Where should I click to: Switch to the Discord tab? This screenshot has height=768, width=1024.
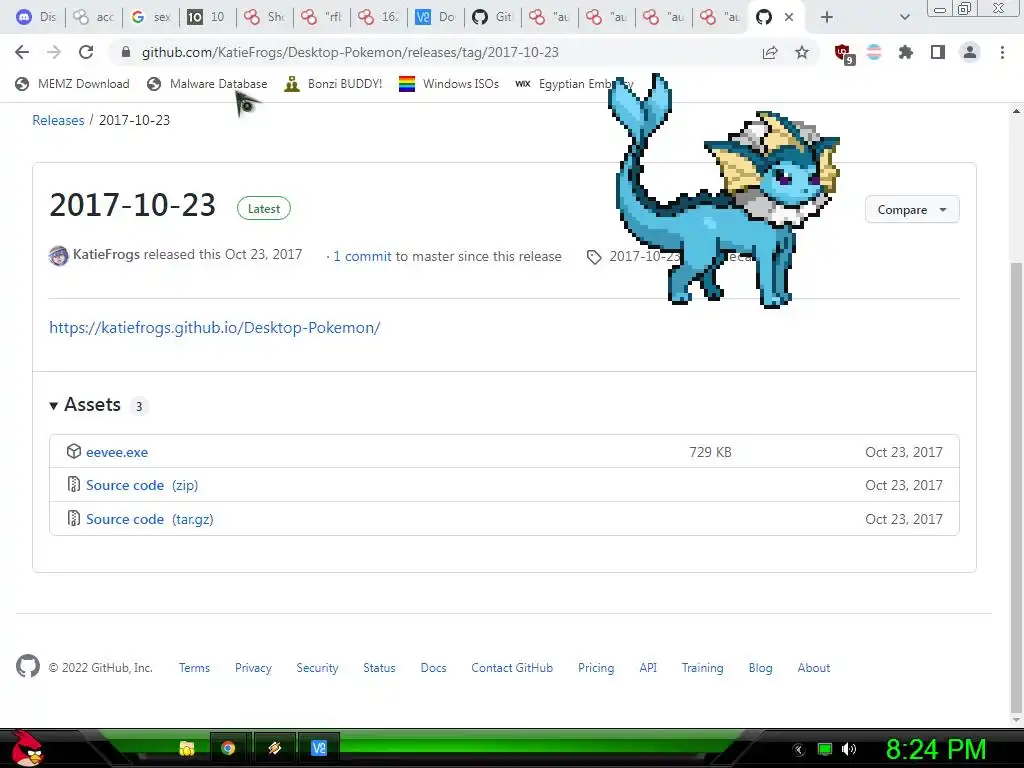(37, 17)
